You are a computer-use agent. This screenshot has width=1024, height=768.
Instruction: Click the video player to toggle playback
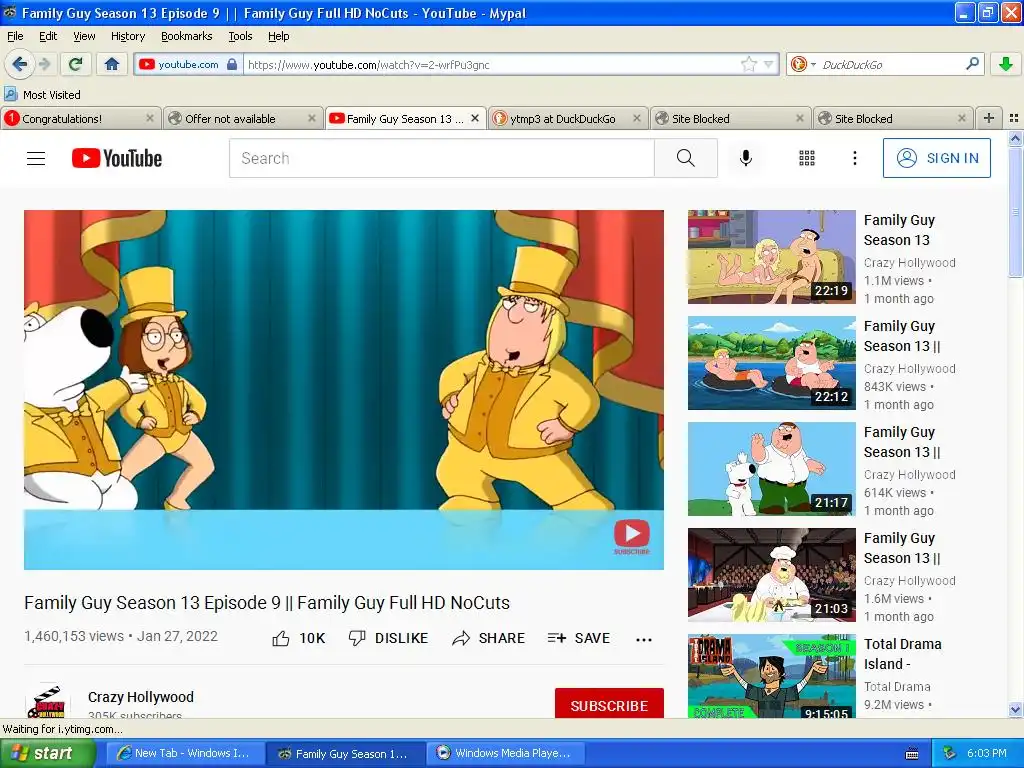(x=344, y=389)
